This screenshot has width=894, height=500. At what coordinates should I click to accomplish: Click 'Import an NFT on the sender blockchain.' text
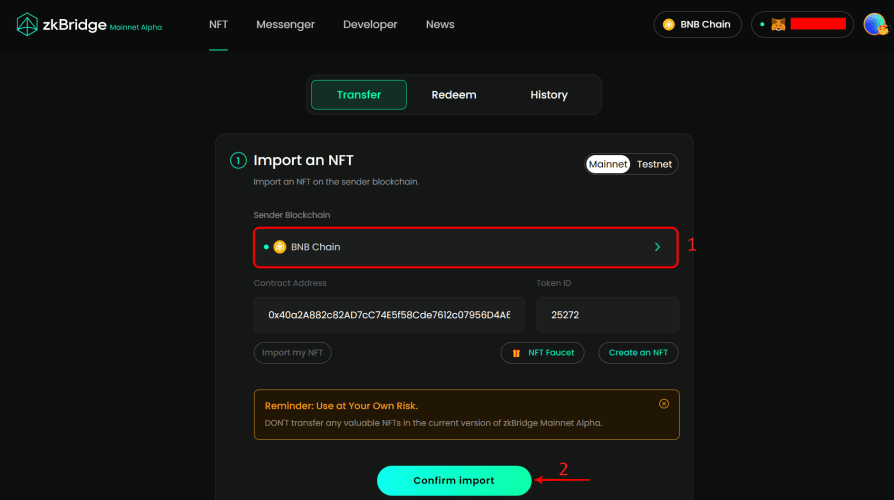[x=336, y=182]
